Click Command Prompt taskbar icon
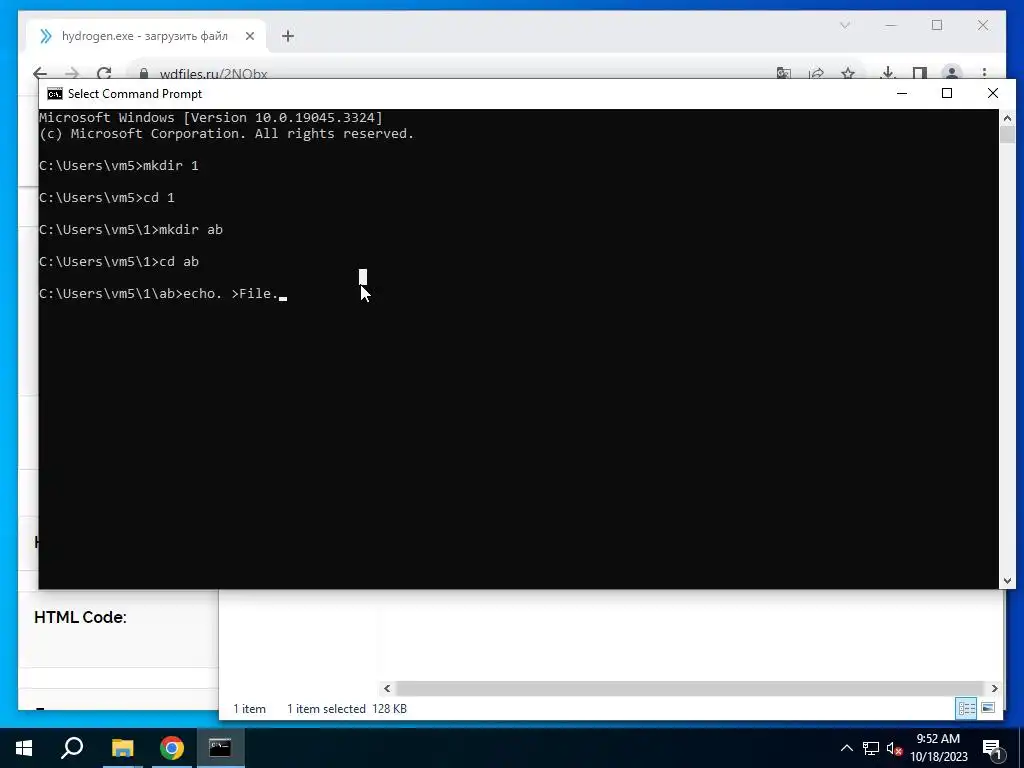Image resolution: width=1024 pixels, height=768 pixels. [220, 748]
